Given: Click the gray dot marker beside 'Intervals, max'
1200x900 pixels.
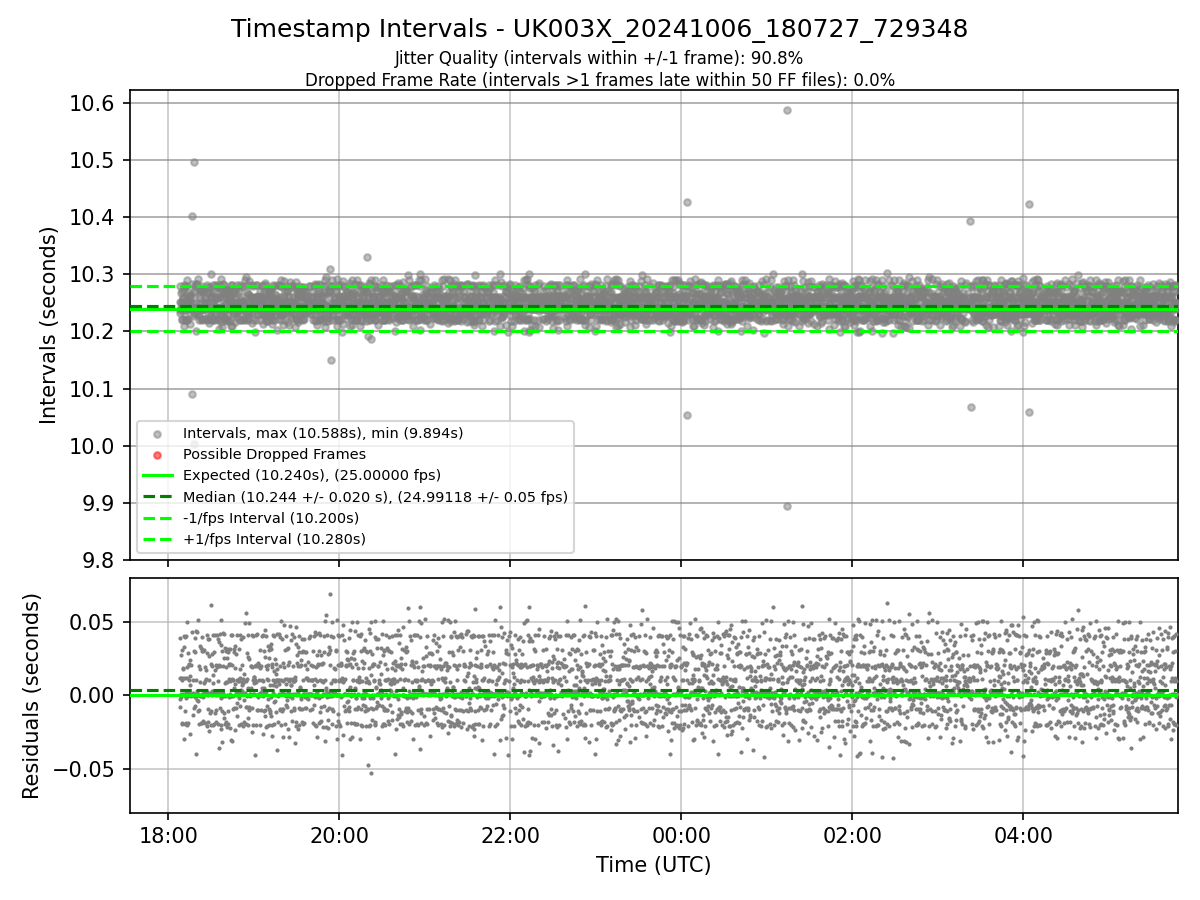Looking at the screenshot, I should click(158, 434).
